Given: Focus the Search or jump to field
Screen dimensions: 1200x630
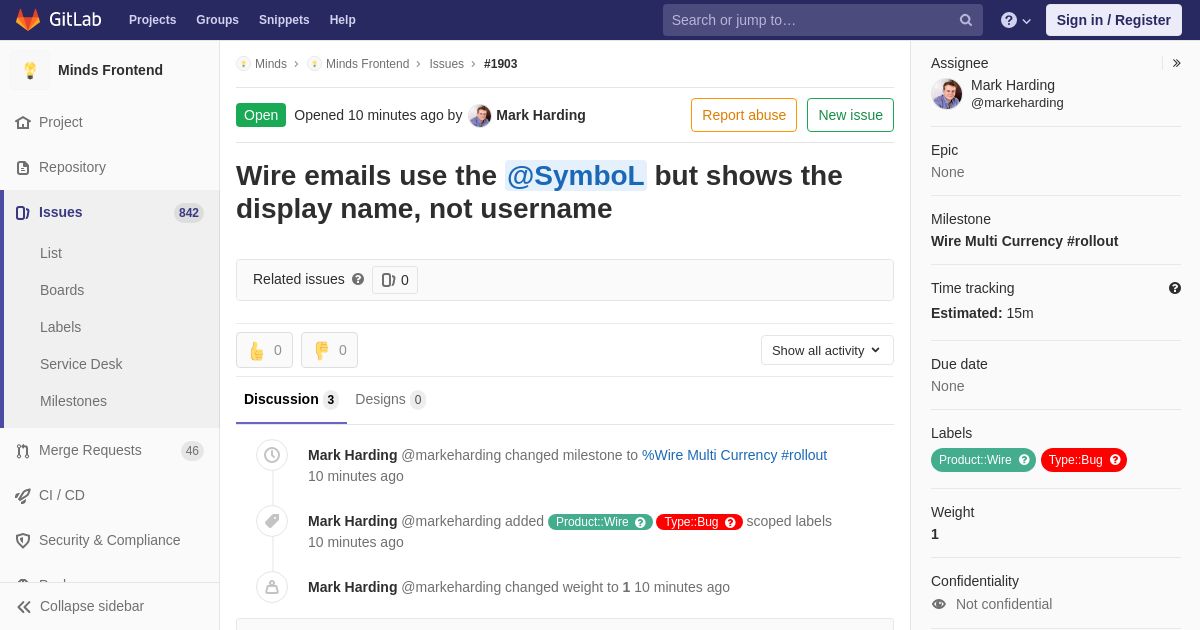Looking at the screenshot, I should click(822, 20).
